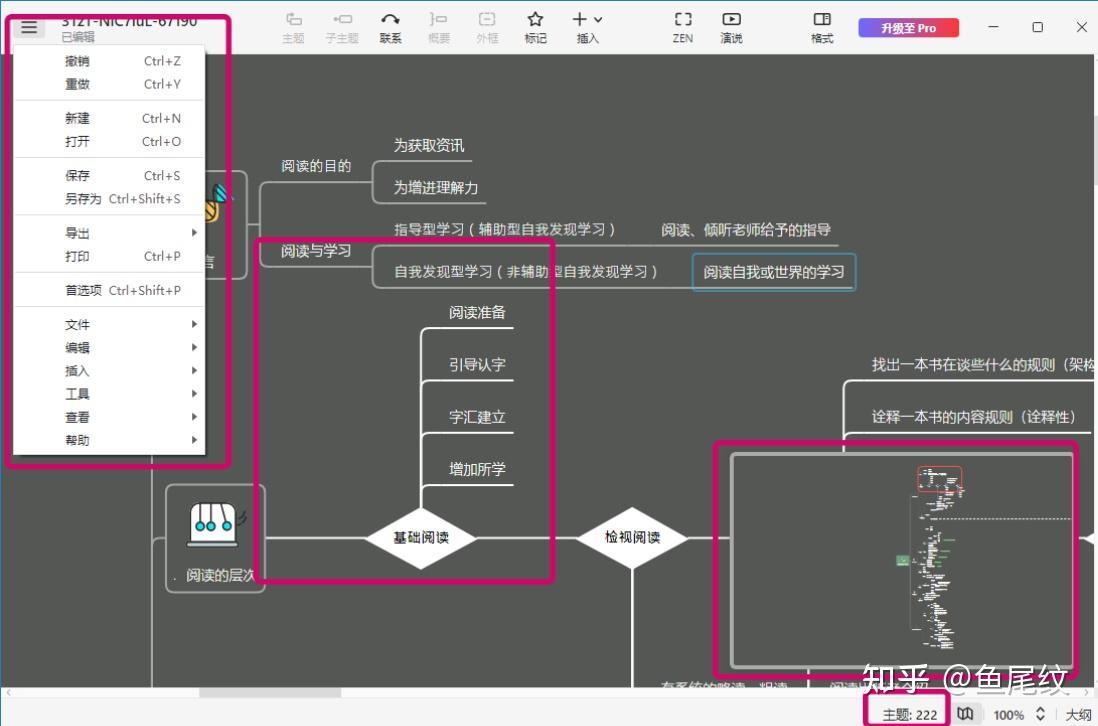Open the Marker (标记) star panel
The width and height of the screenshot is (1098, 726).
pos(535,27)
